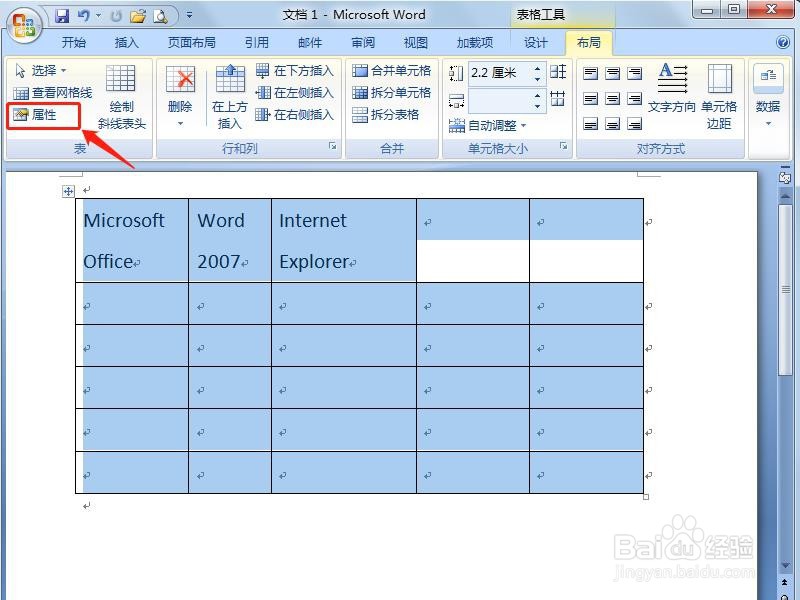Switch to the 开始 tab
The width and height of the screenshot is (800, 600).
click(x=73, y=42)
